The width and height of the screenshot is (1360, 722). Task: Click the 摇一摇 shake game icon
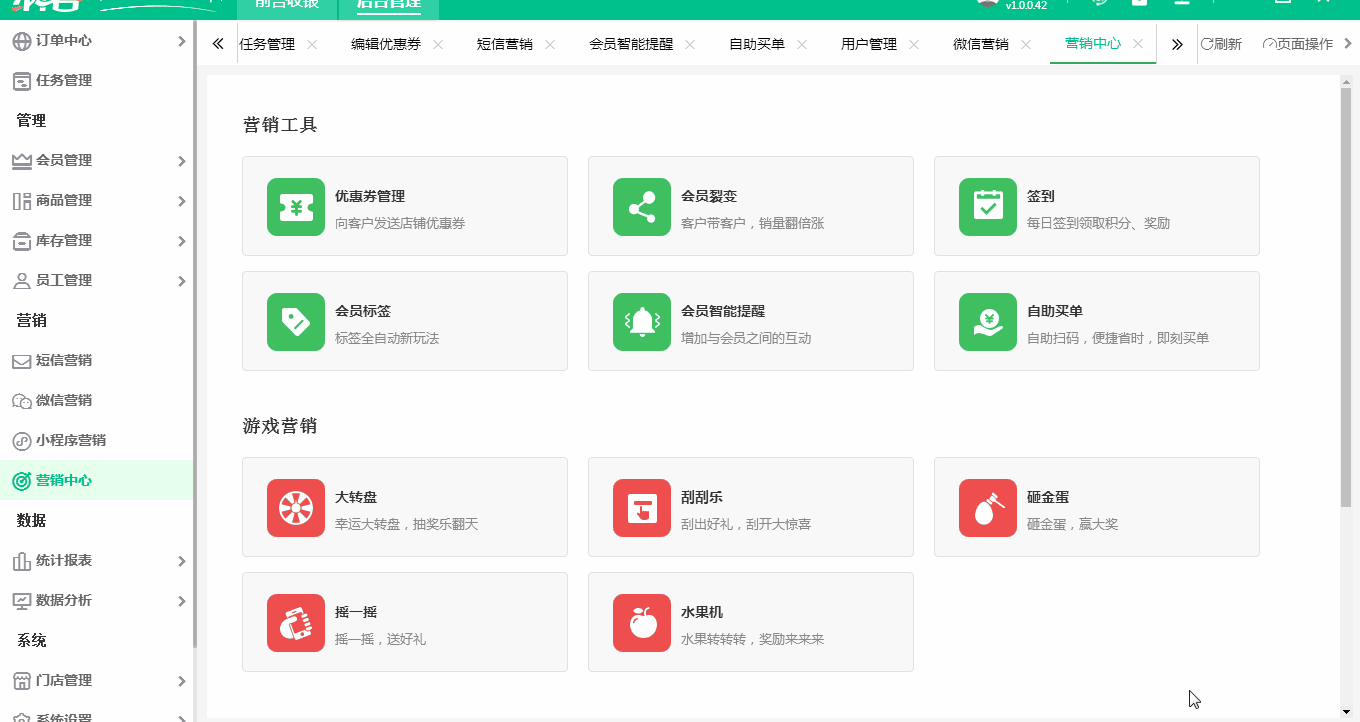tap(296, 622)
